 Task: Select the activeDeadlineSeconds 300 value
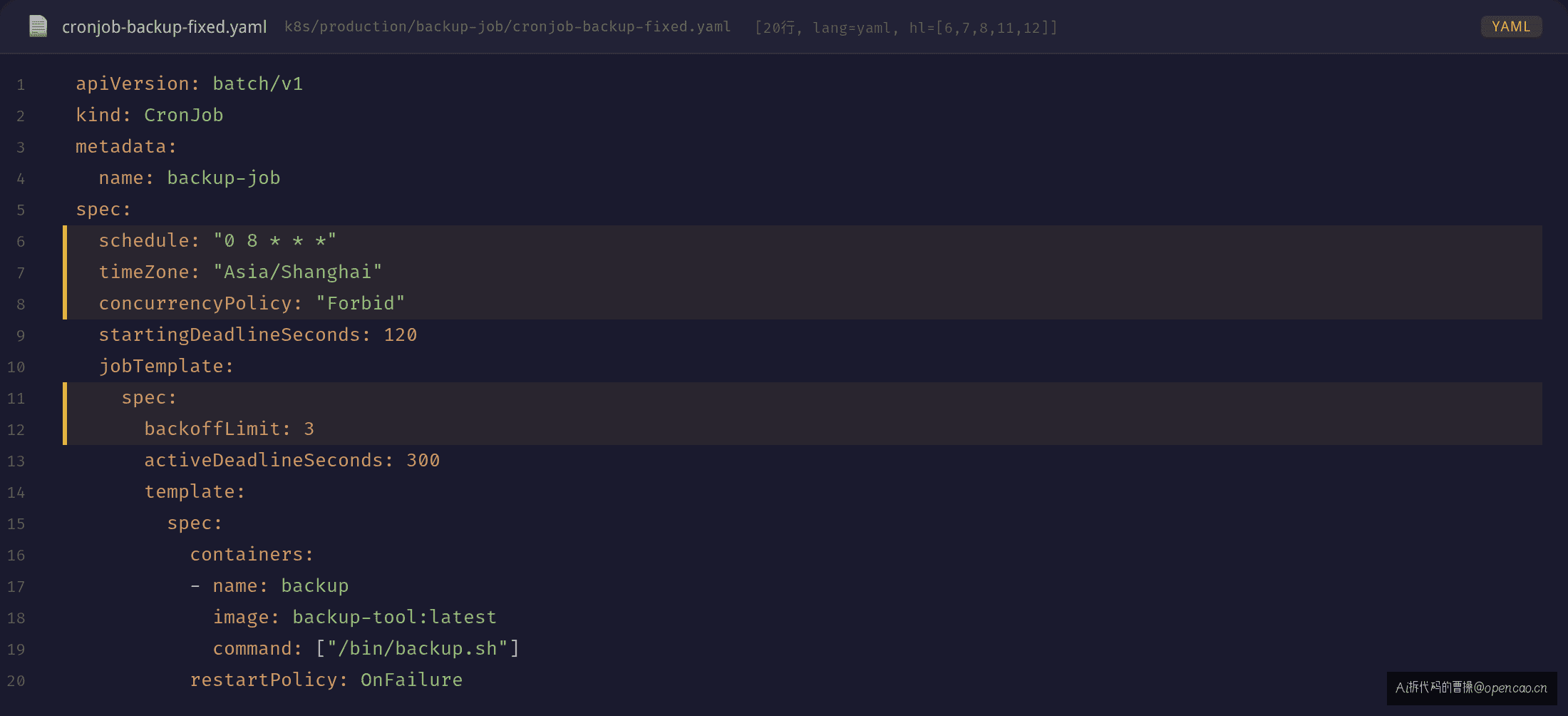(x=423, y=461)
